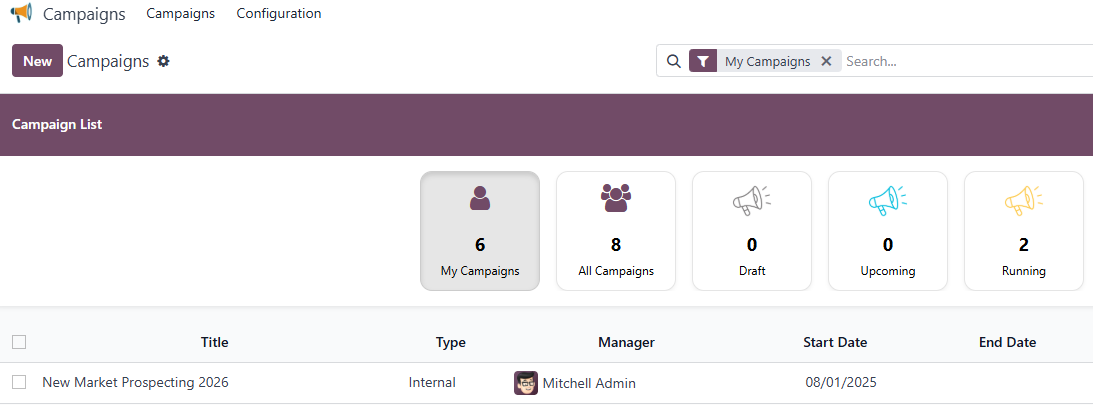Sort by the Title column header
This screenshot has height=405, width=1093.
tap(214, 342)
